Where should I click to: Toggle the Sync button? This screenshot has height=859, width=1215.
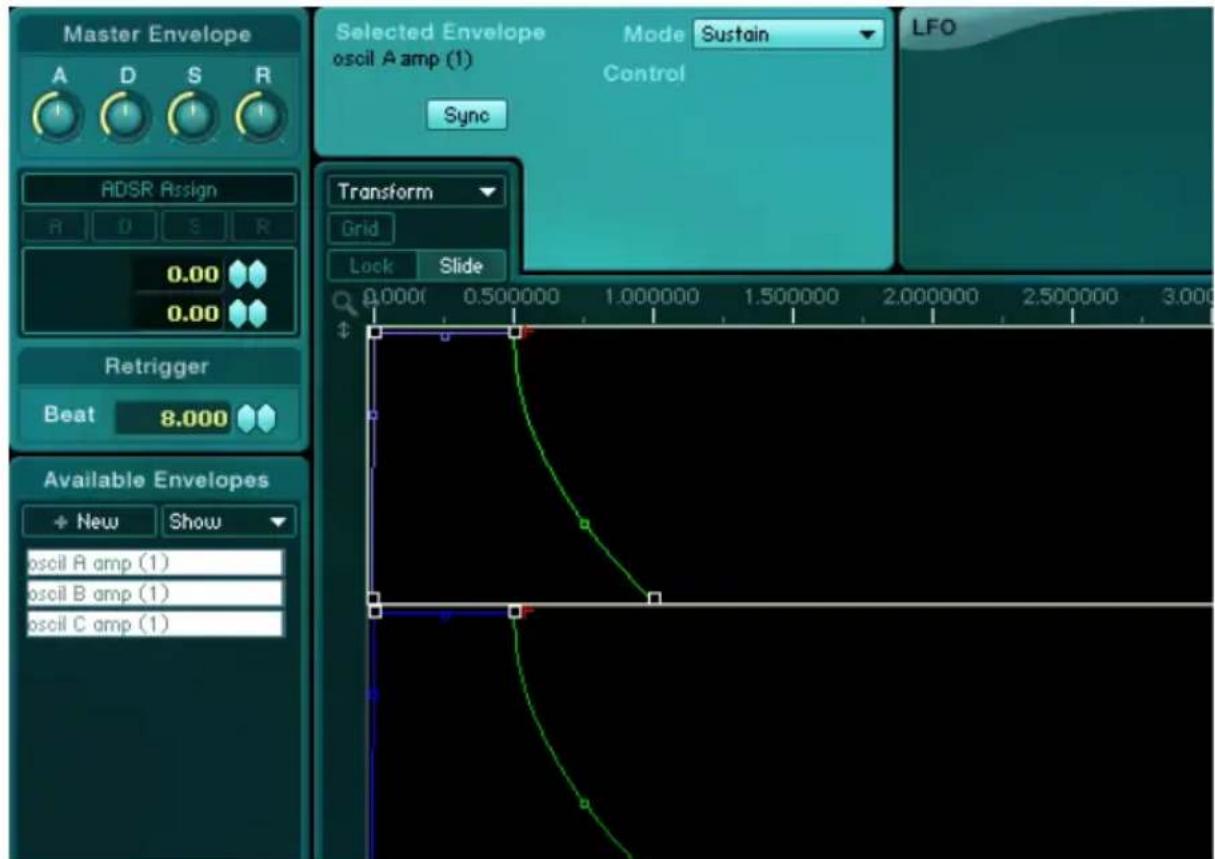467,115
